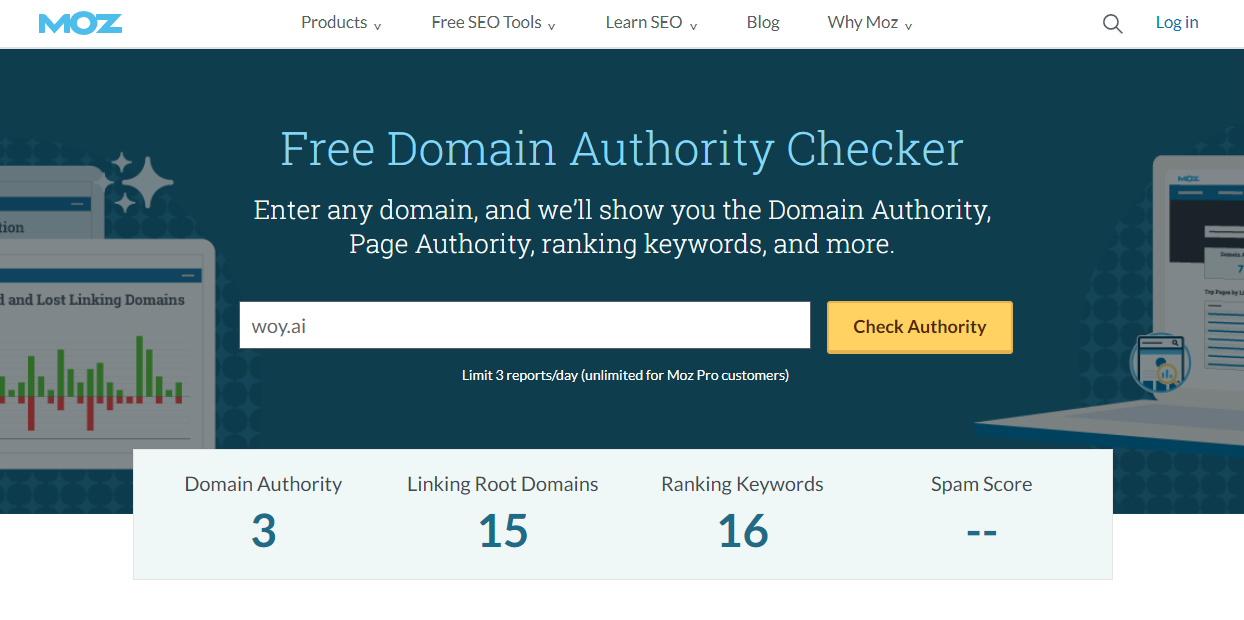Click the Ranking Keywords value 16
This screenshot has width=1244, height=620.
coord(743,531)
